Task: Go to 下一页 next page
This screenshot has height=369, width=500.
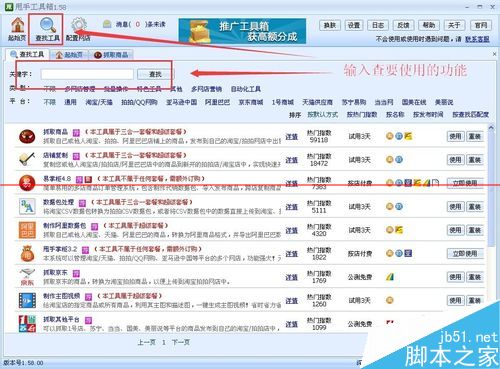Action: click(181, 342)
